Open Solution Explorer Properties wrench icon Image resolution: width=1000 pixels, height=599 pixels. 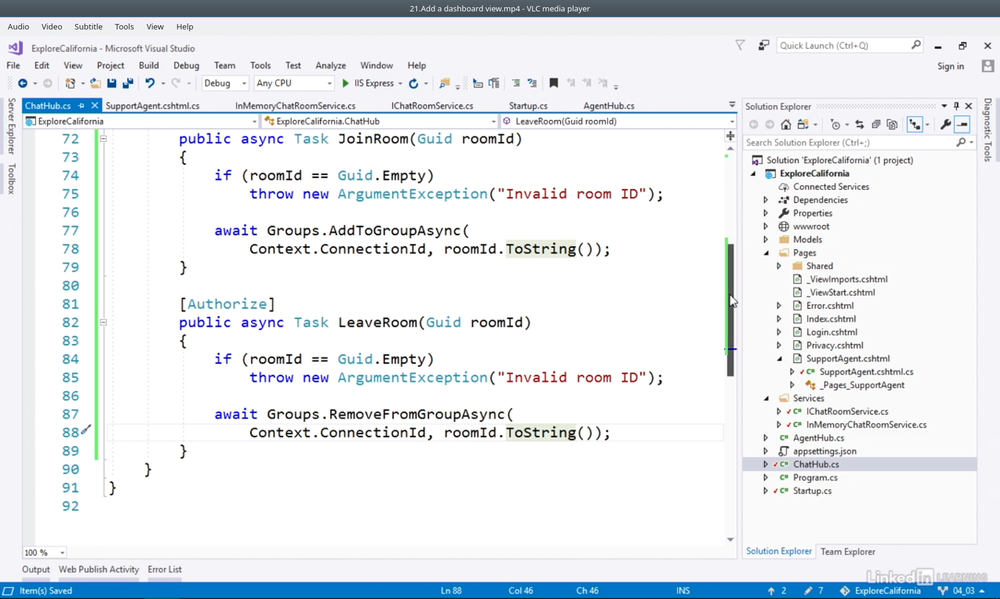[946, 124]
